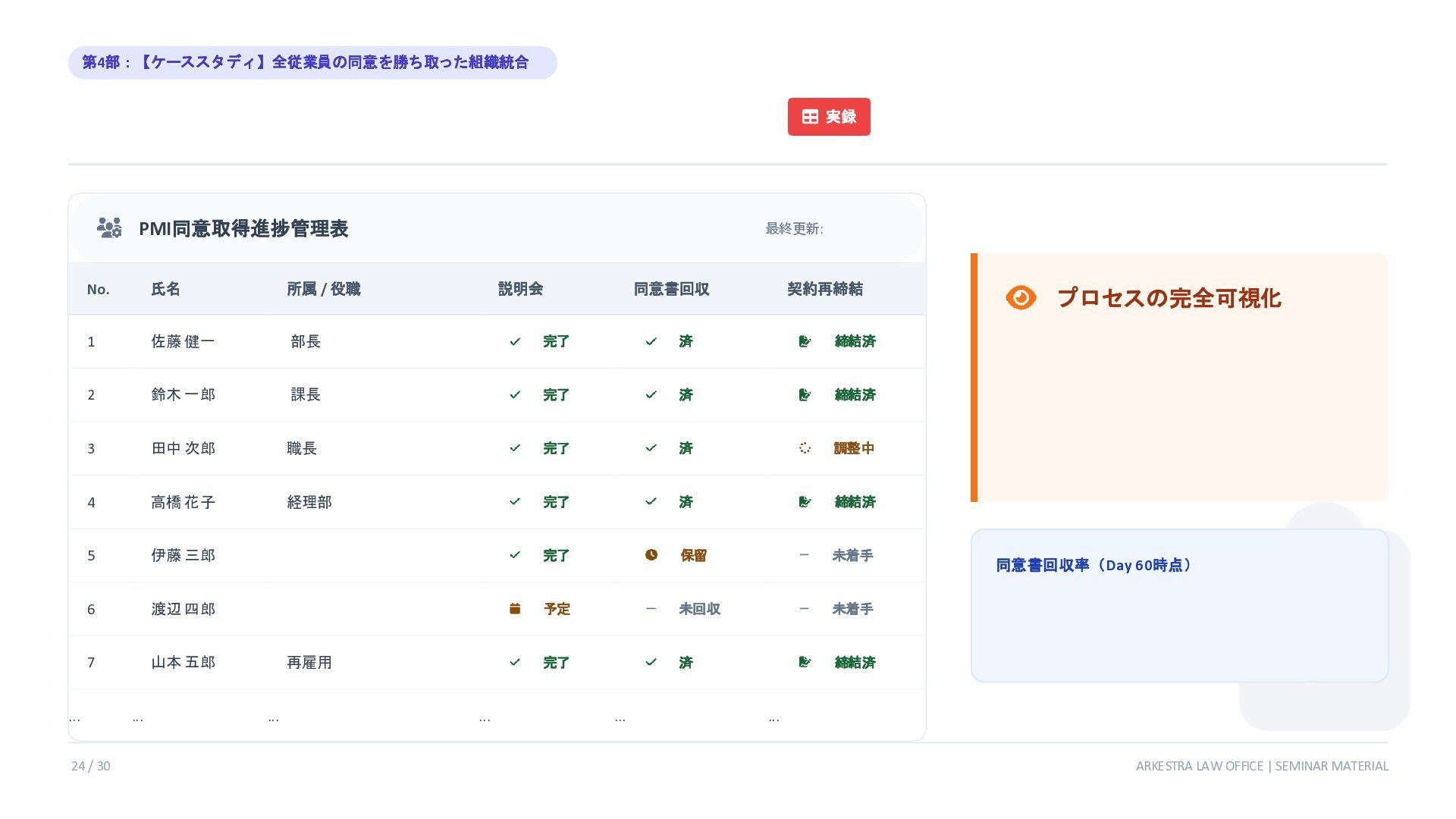Click the spinner icon beside 調整中
This screenshot has width=1456, height=819.
click(x=805, y=448)
